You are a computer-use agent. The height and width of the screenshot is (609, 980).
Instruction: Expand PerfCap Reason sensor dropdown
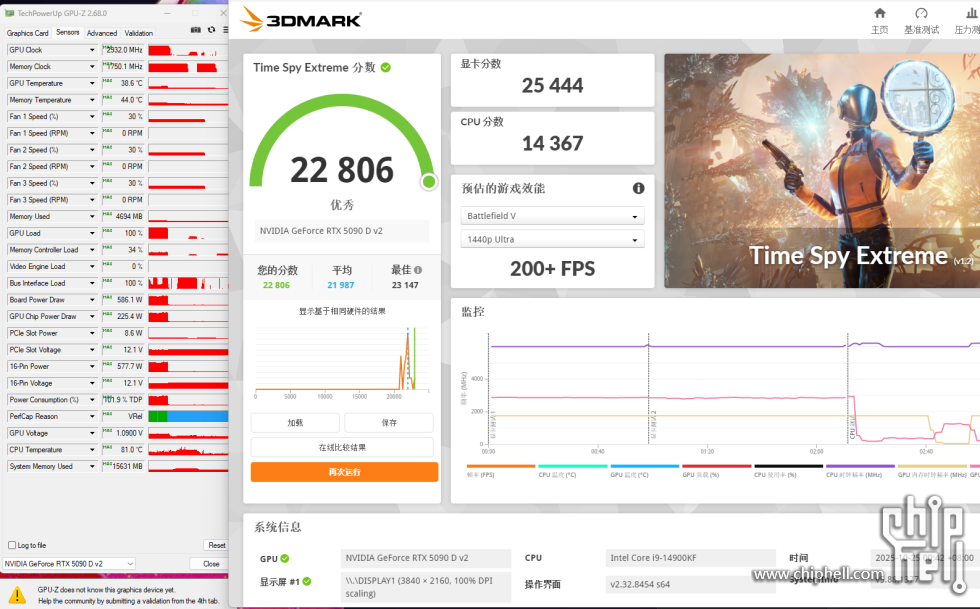92,416
